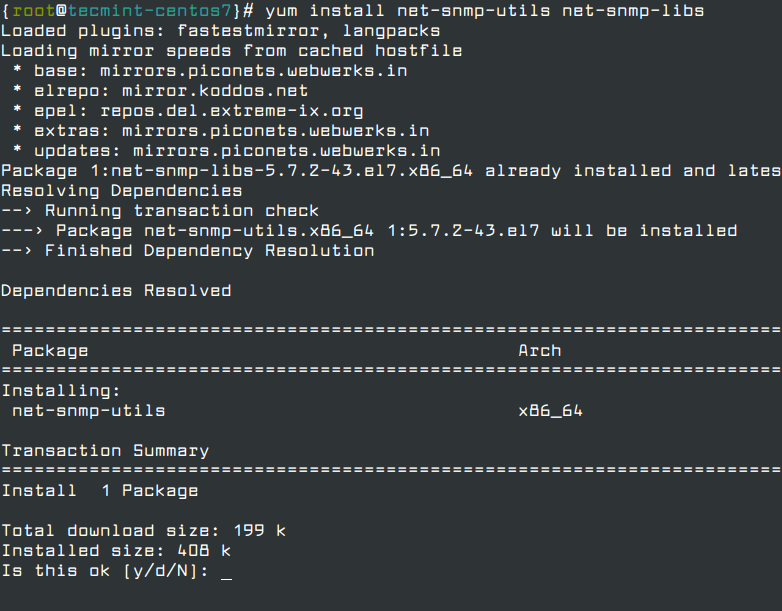
Task: Click the 'Loading mirror speeds' line
Action: tap(231, 51)
